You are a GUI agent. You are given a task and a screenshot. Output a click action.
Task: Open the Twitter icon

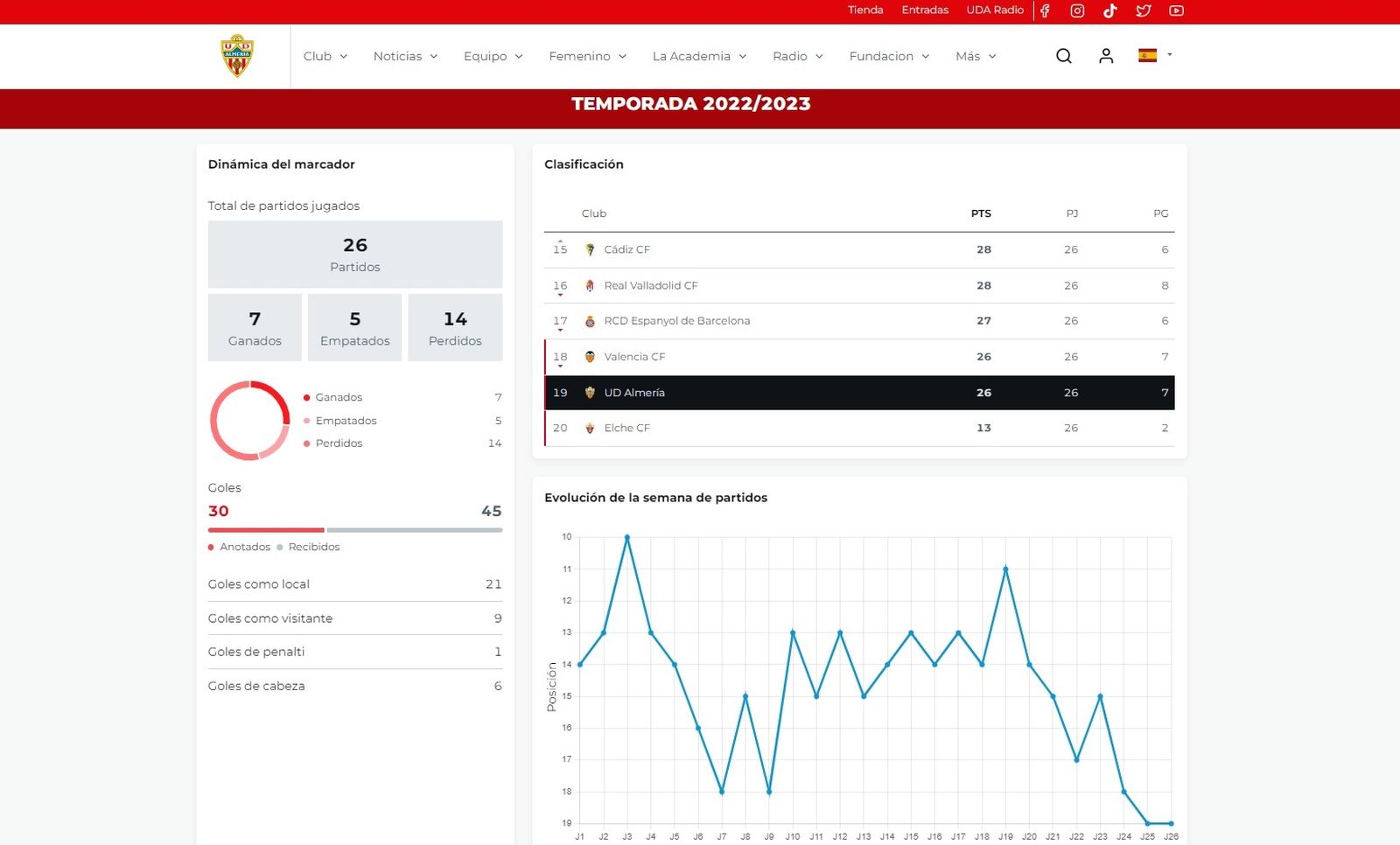[1143, 10]
